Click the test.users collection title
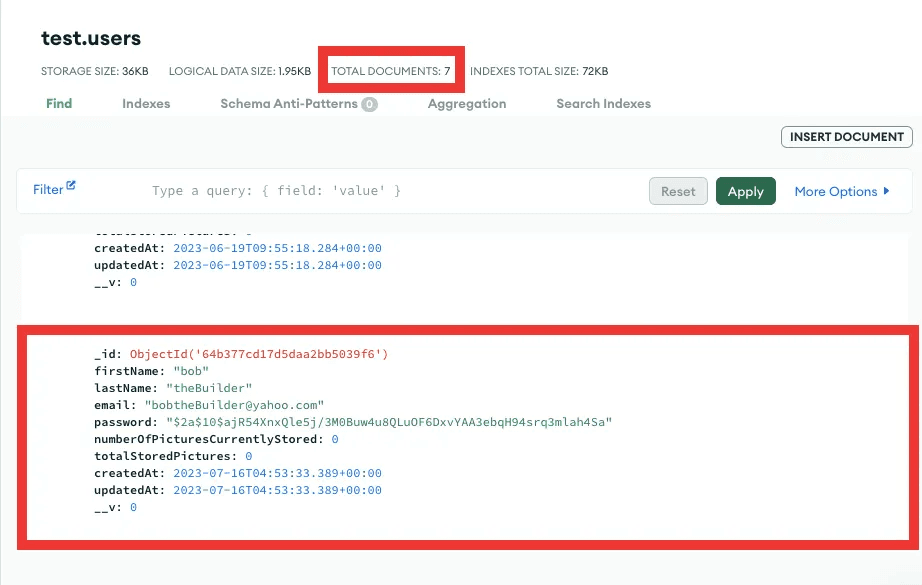922x585 pixels. 91,39
